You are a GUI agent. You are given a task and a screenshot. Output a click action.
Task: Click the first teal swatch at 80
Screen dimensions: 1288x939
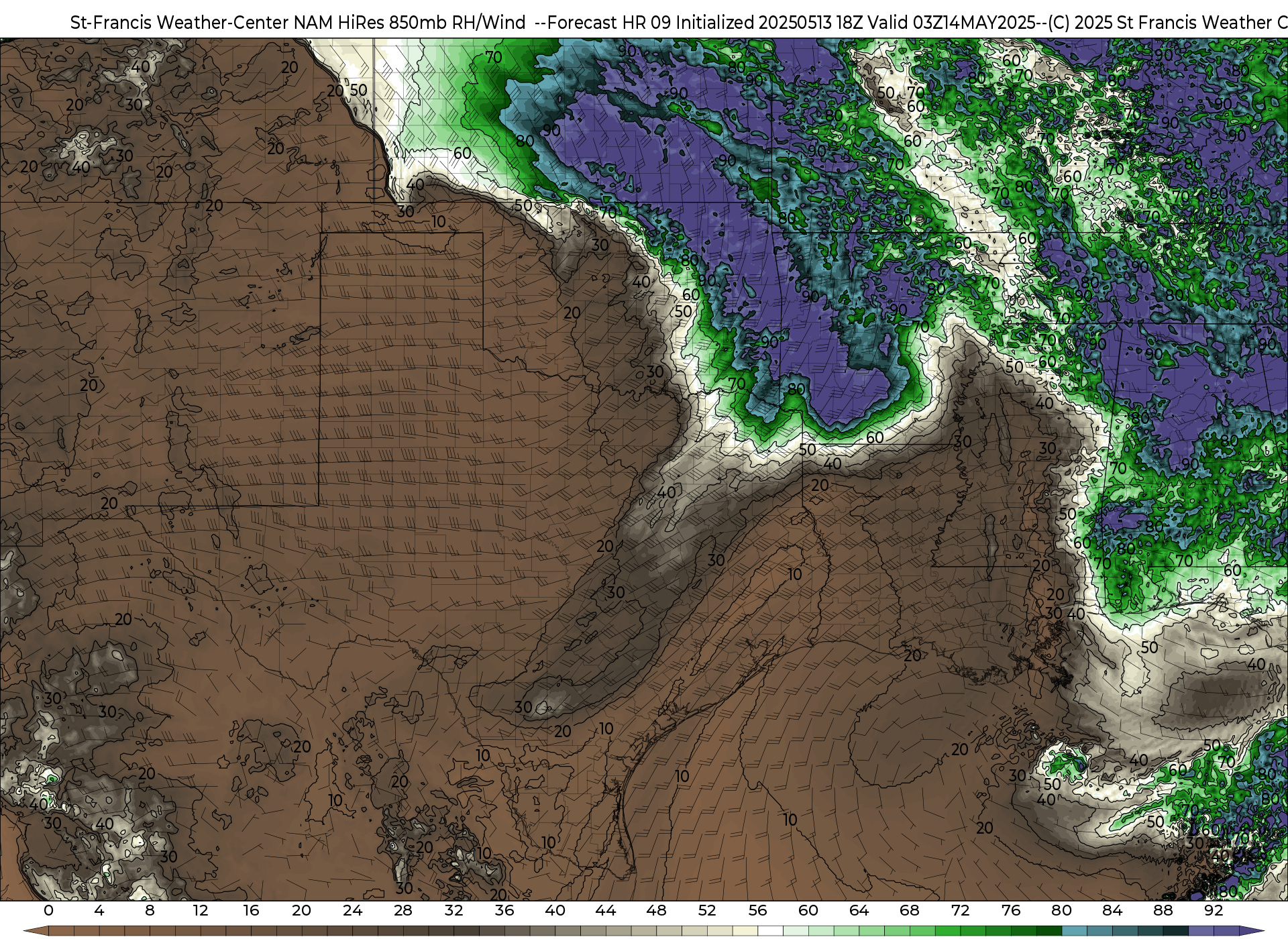[1075, 931]
